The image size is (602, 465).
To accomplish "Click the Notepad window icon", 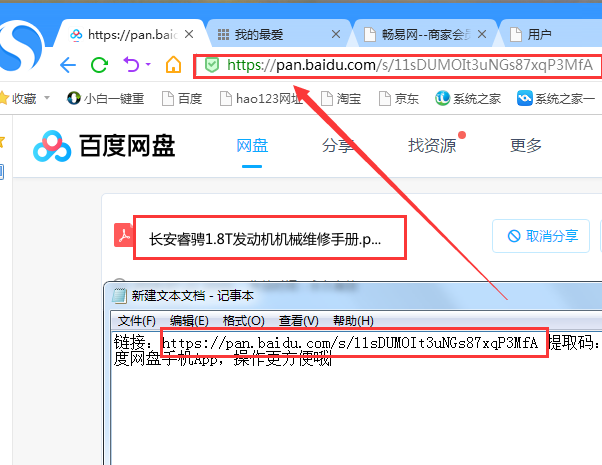I will (119, 296).
